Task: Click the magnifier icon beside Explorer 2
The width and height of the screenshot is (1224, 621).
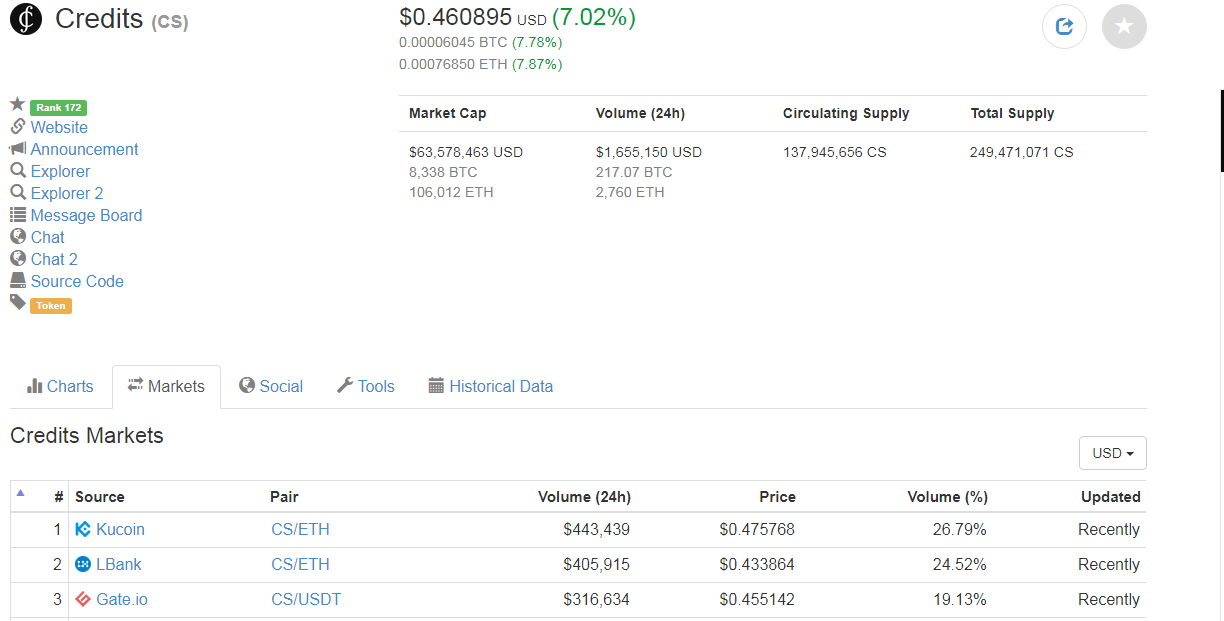Action: [17, 193]
